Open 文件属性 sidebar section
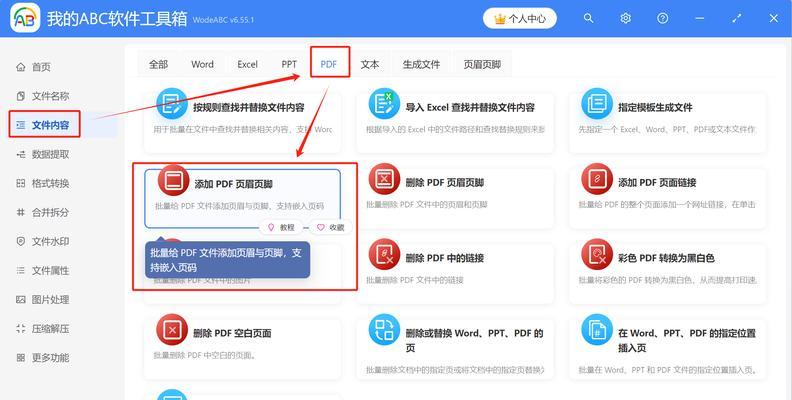The height and width of the screenshot is (400, 792). coord(42,271)
